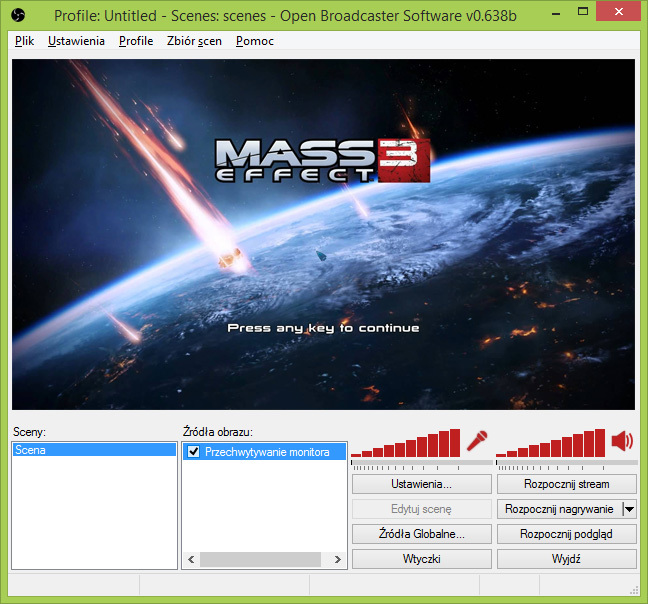
Task: Open Źródła Globalne... dialog
Action: click(x=422, y=534)
